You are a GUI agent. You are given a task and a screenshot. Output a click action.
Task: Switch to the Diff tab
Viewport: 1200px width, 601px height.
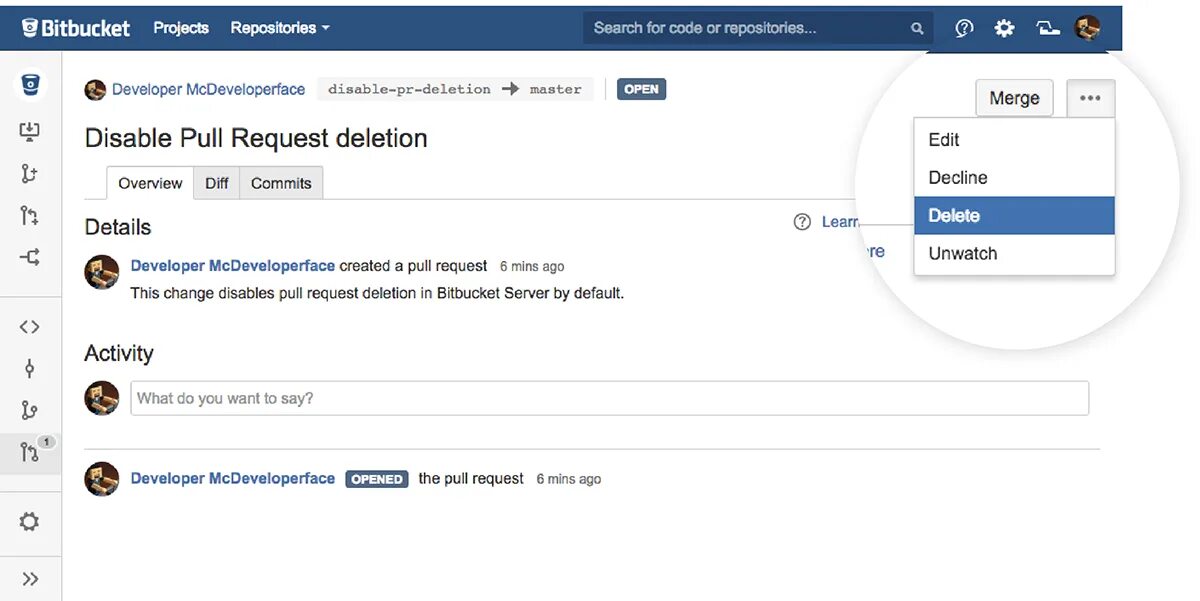tap(217, 183)
